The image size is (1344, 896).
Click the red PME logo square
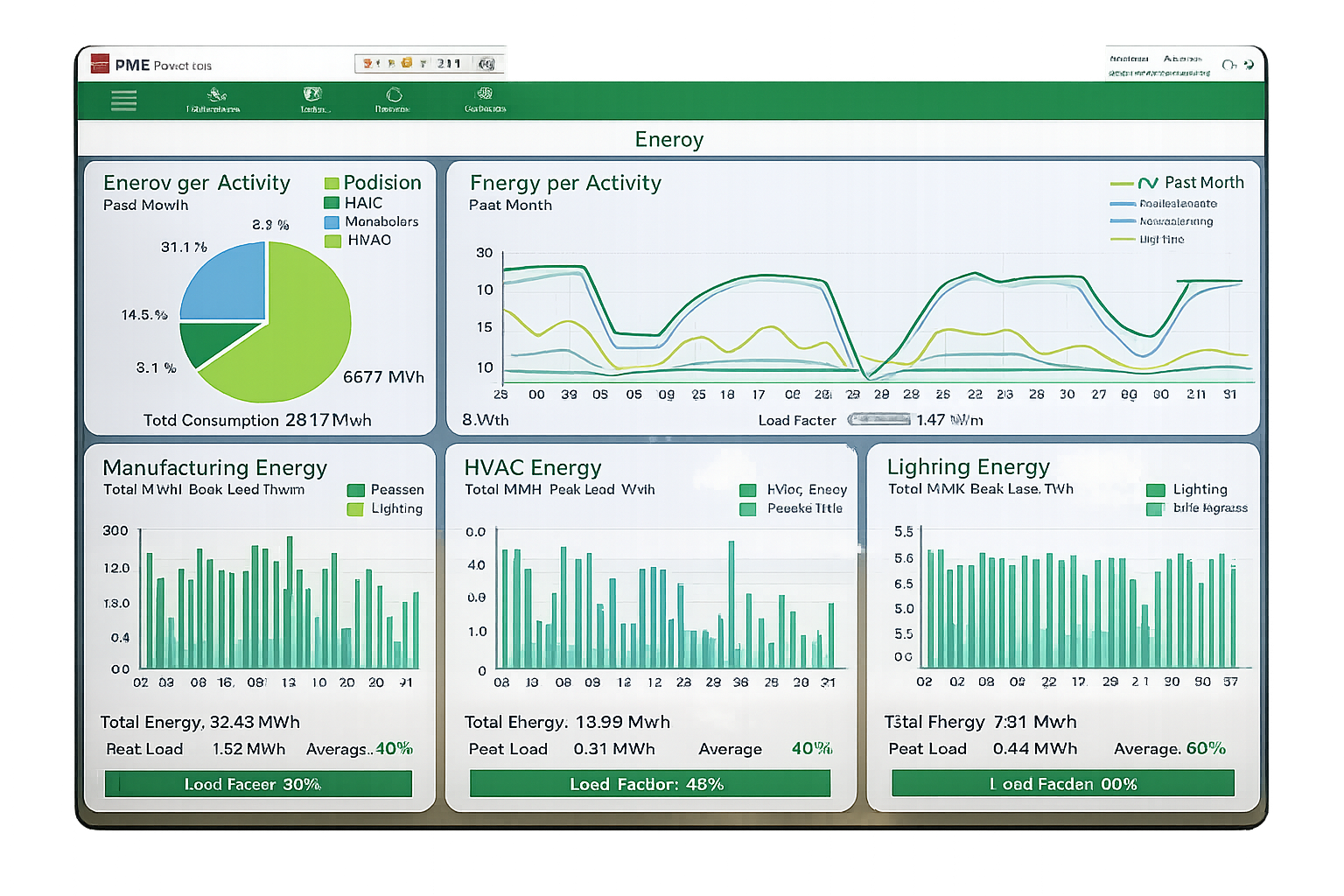pos(100,64)
